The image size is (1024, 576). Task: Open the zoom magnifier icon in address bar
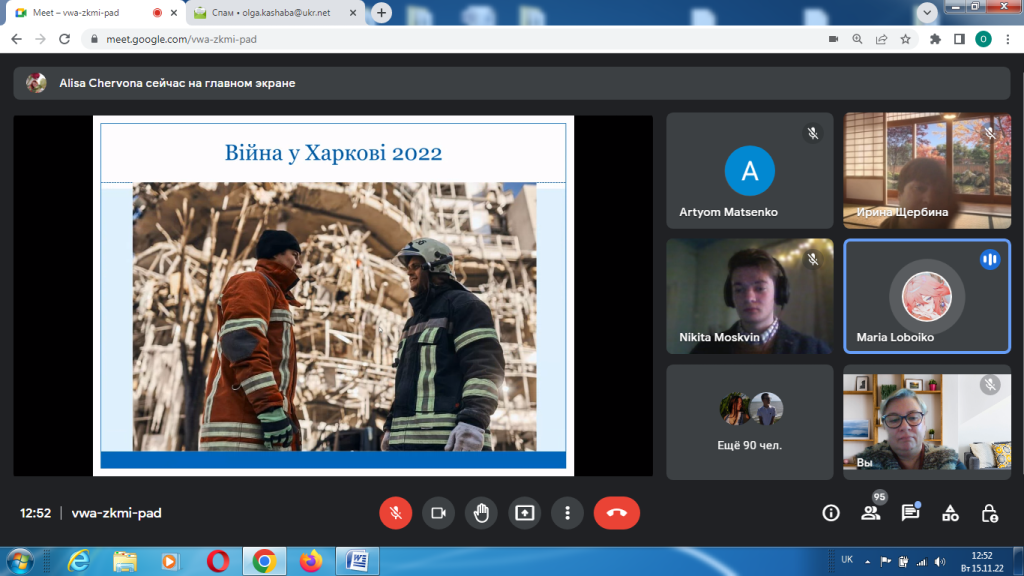click(x=857, y=39)
